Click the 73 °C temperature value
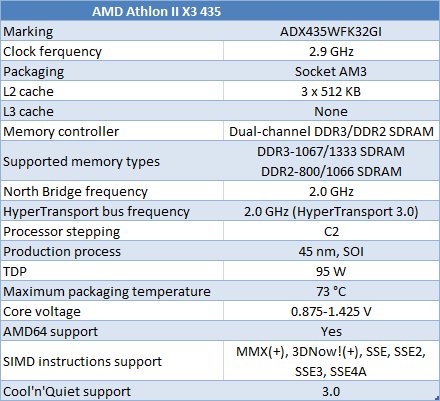440x401 pixels. coord(331,291)
